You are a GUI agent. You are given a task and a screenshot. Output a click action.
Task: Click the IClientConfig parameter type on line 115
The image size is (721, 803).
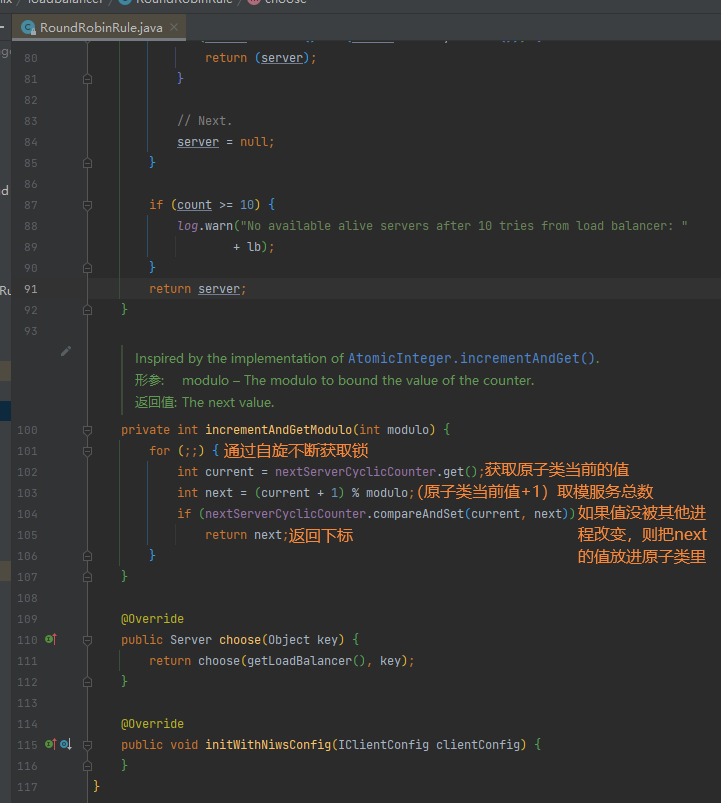click(x=384, y=745)
